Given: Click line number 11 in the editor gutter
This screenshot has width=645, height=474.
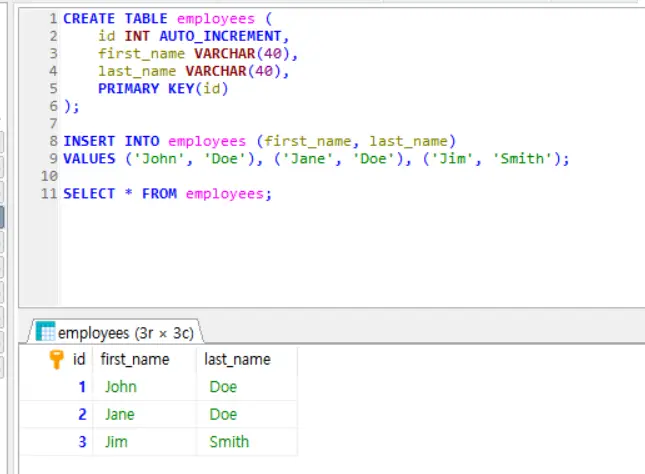Looking at the screenshot, I should click(x=49, y=193).
